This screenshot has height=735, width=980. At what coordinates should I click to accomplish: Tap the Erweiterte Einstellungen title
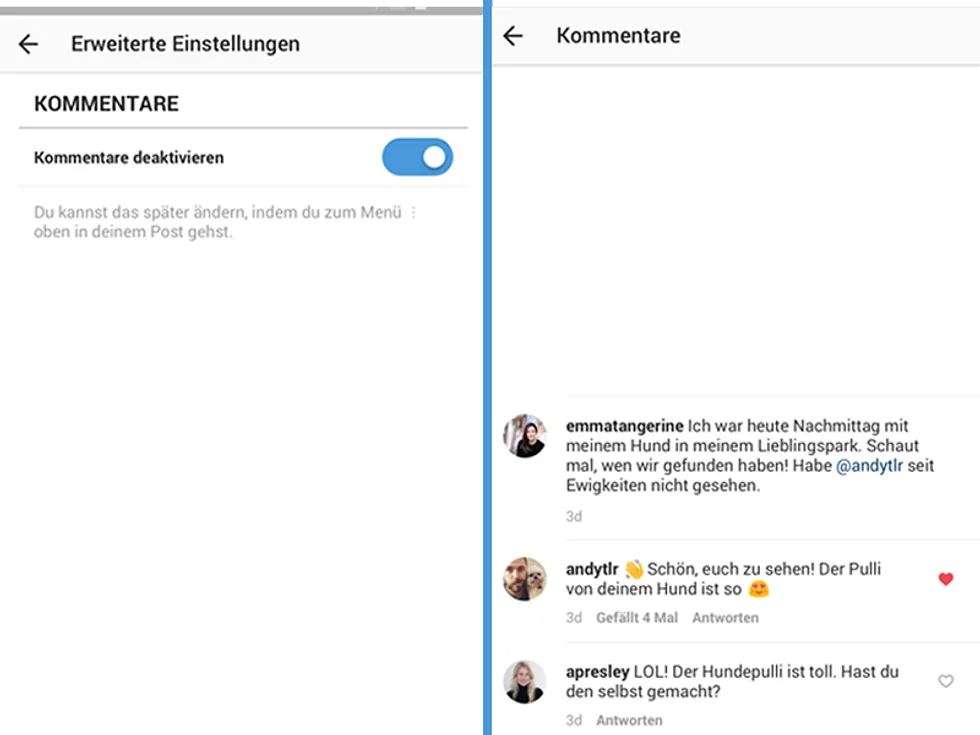[x=185, y=44]
